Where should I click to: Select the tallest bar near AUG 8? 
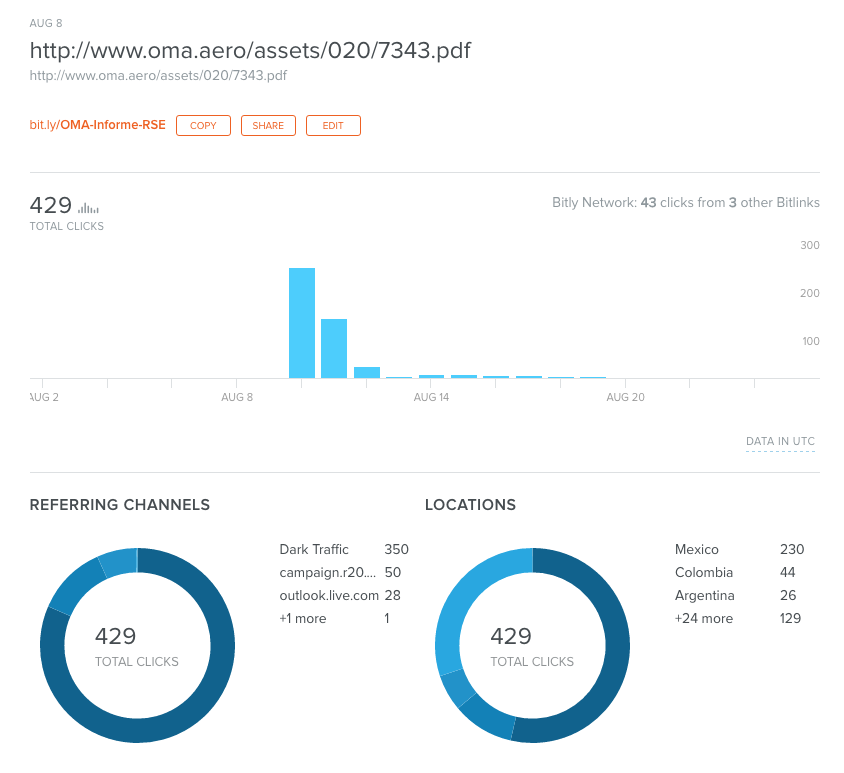click(x=302, y=320)
